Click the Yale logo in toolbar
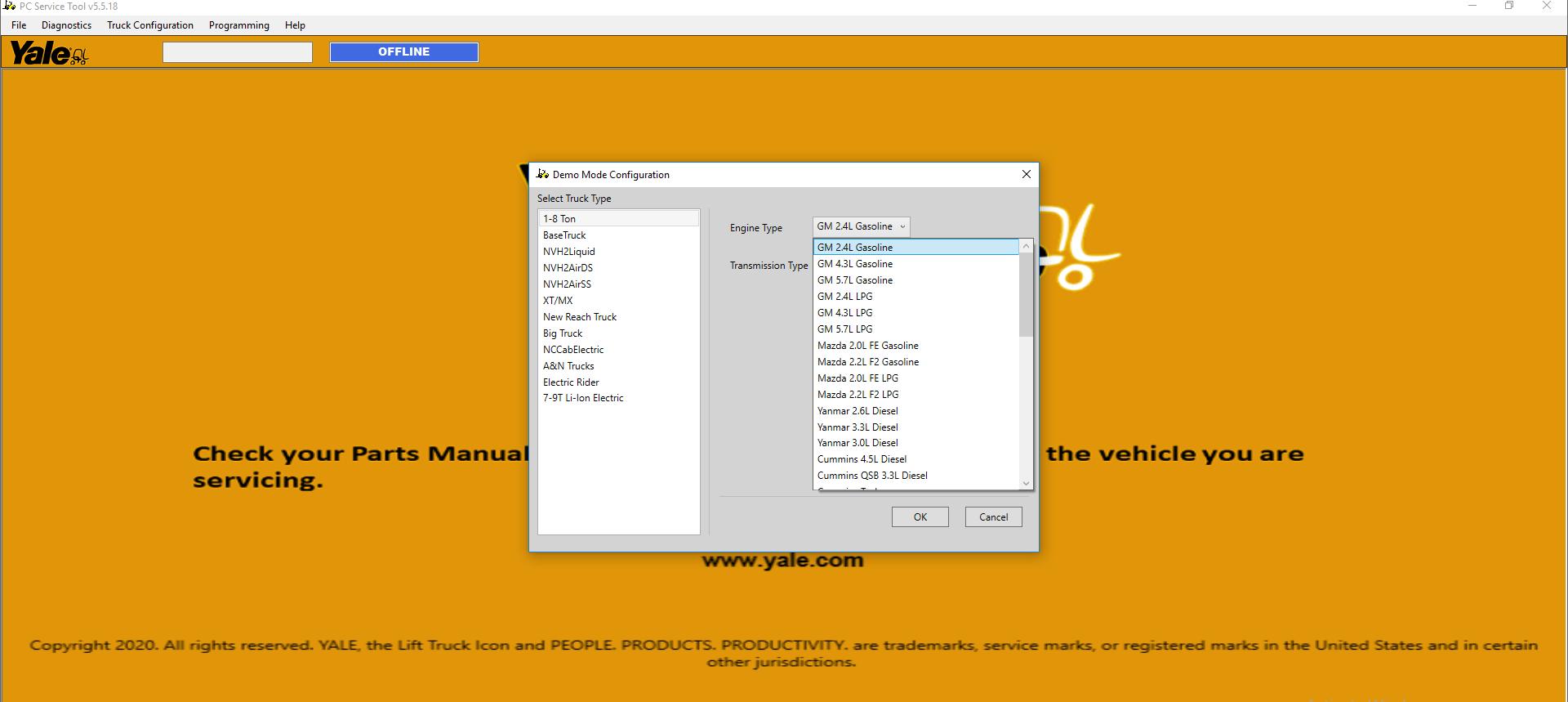1568x702 pixels. click(x=48, y=53)
